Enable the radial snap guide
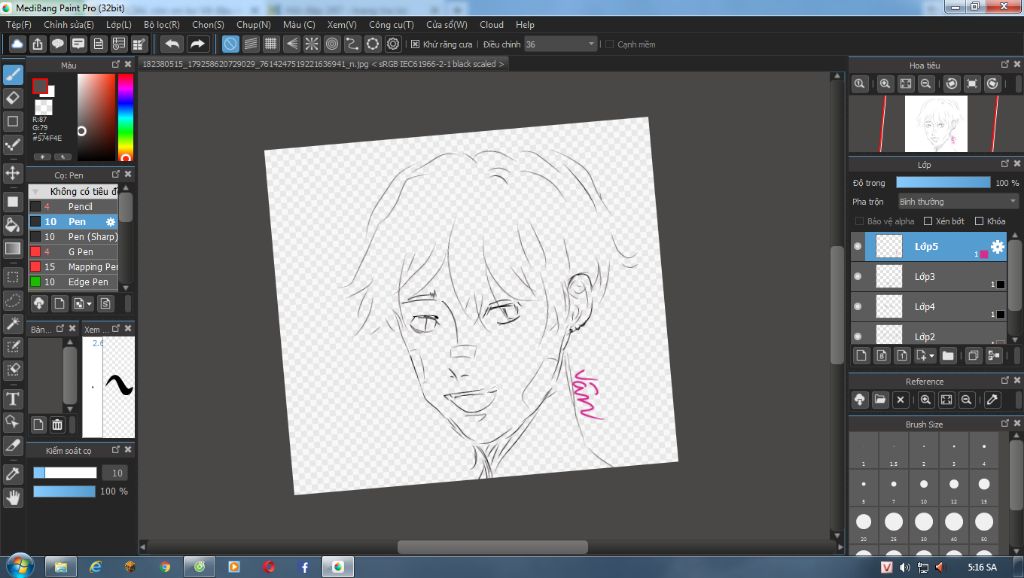Screen dimensions: 1024x578 click(312, 44)
